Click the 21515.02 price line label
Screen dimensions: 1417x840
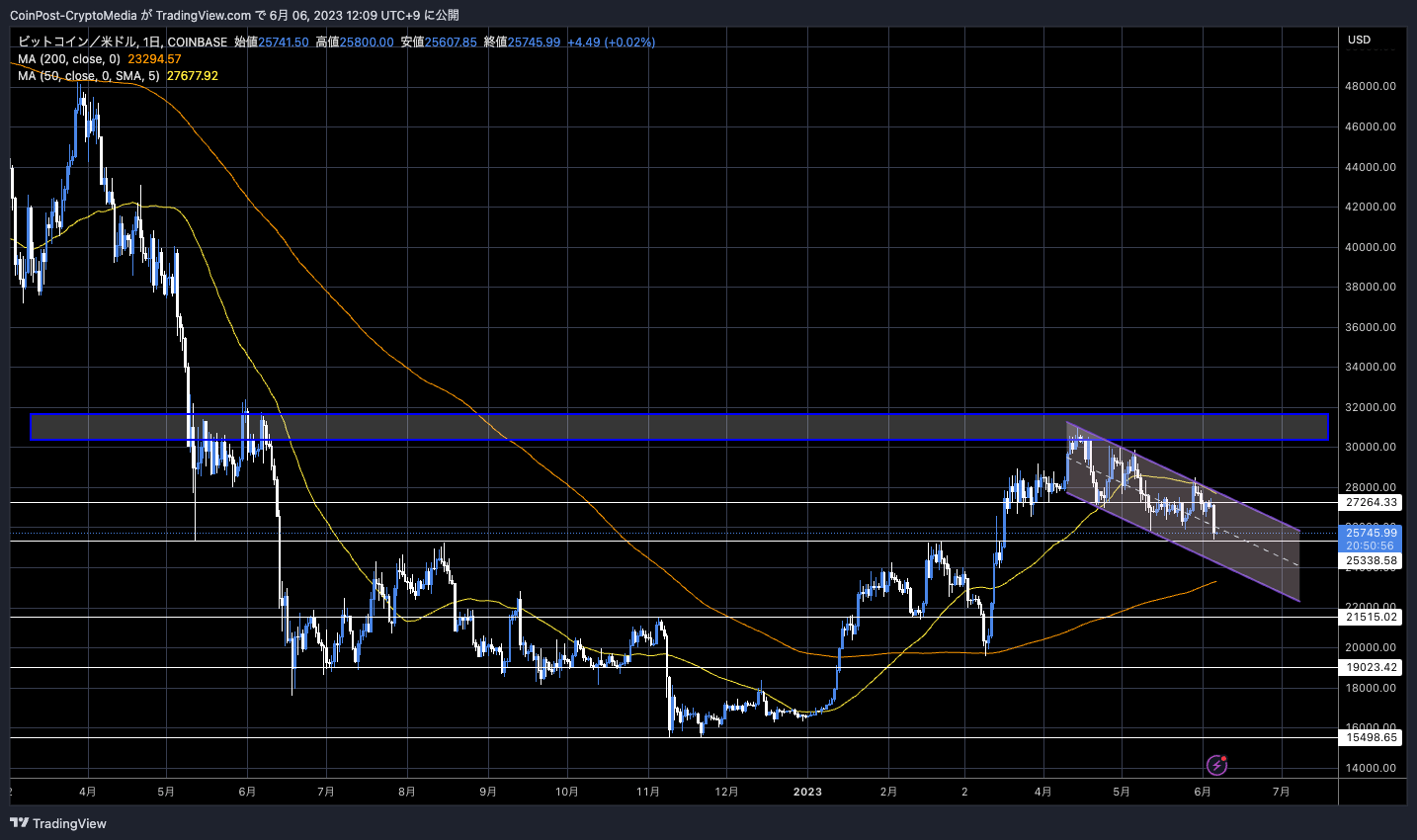pos(1372,617)
